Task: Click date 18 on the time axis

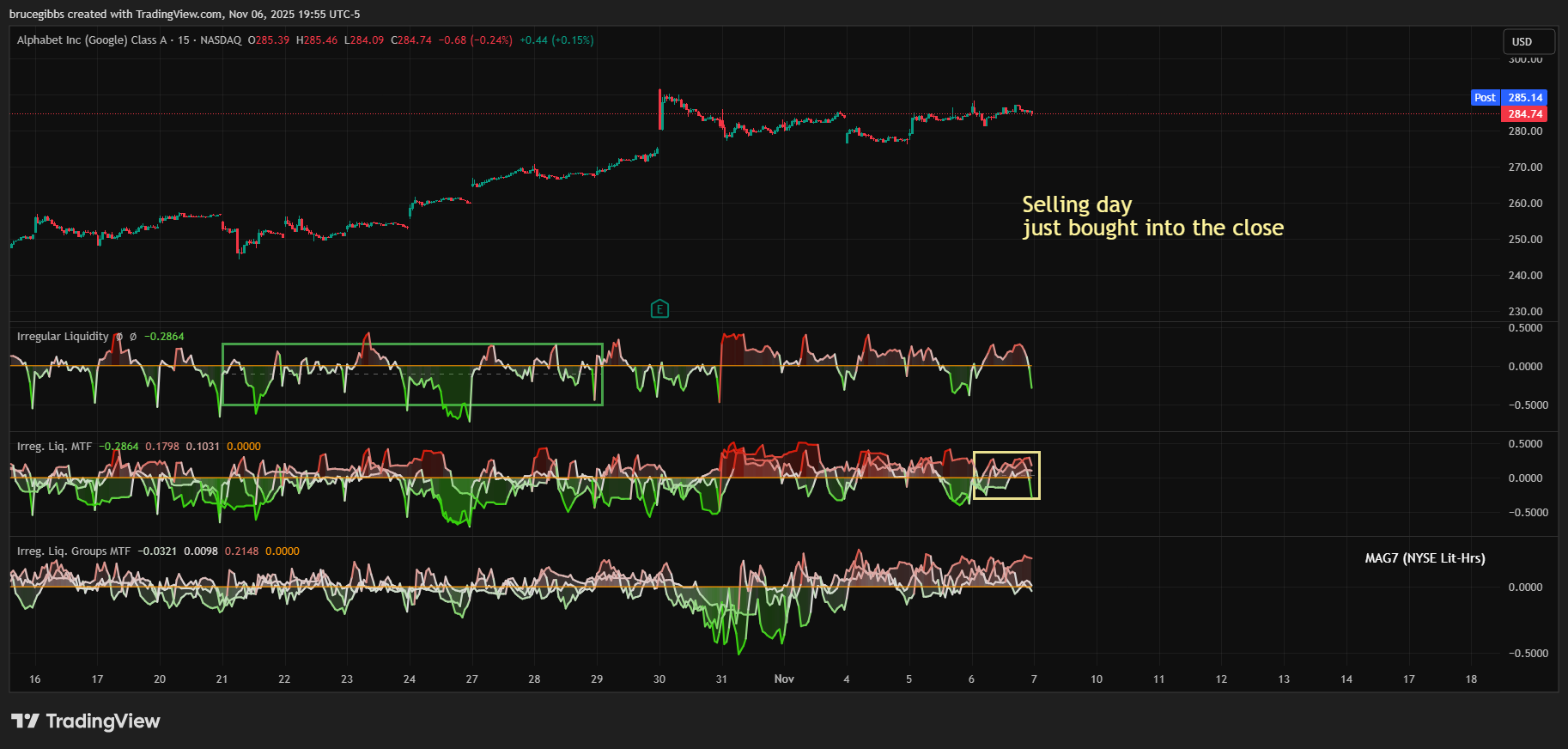Action: click(x=1471, y=679)
